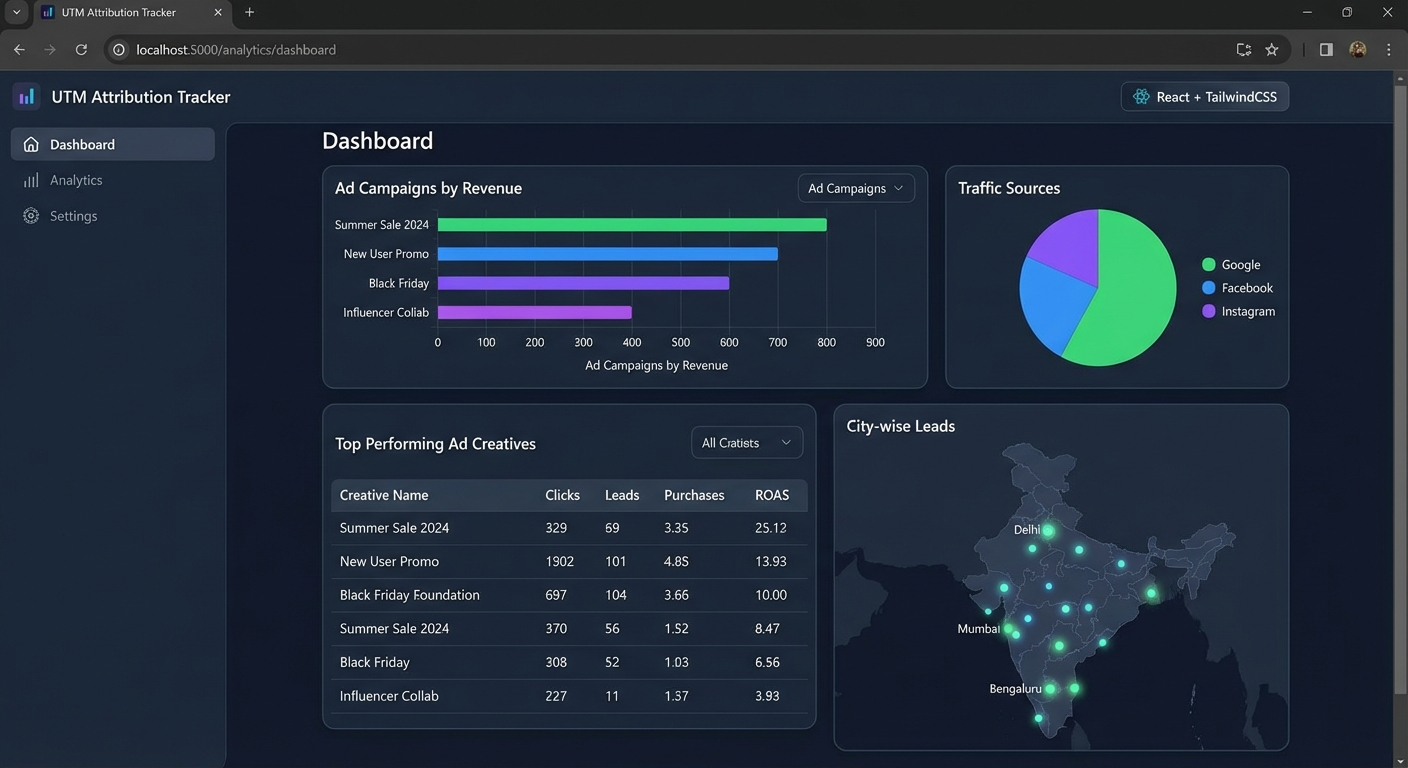Click the React atom icon badge
The image size is (1408, 768).
[x=1141, y=97]
